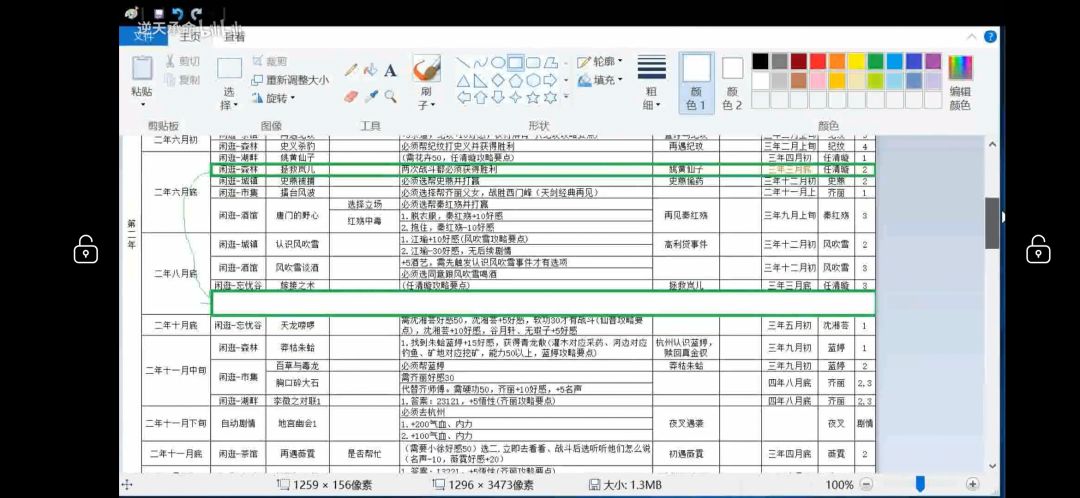1080x498 pixels.
Task: Open the Fill (填充) dropdown
Action: pos(599,80)
